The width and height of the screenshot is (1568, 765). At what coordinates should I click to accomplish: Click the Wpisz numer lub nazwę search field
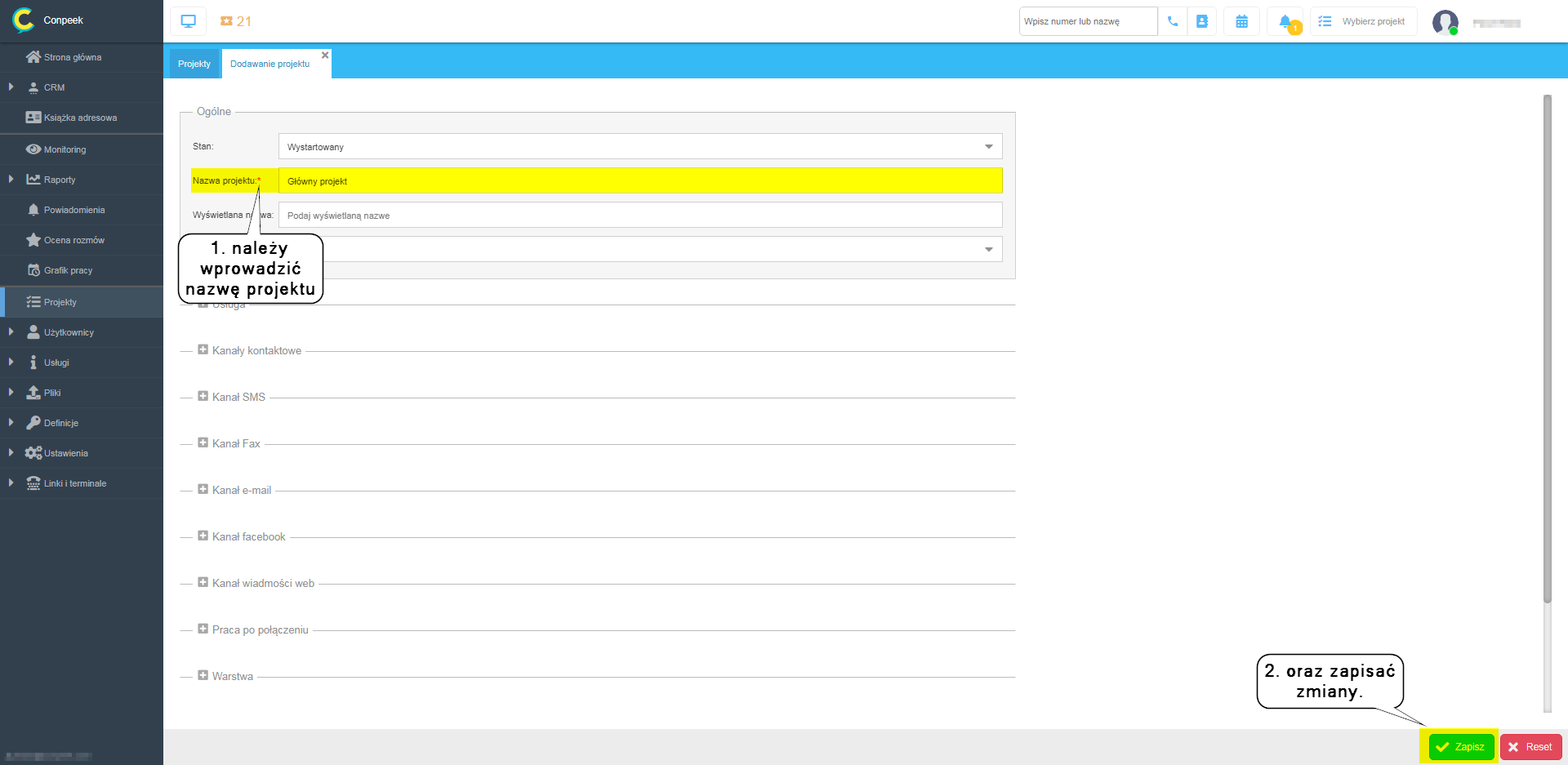[1088, 21]
